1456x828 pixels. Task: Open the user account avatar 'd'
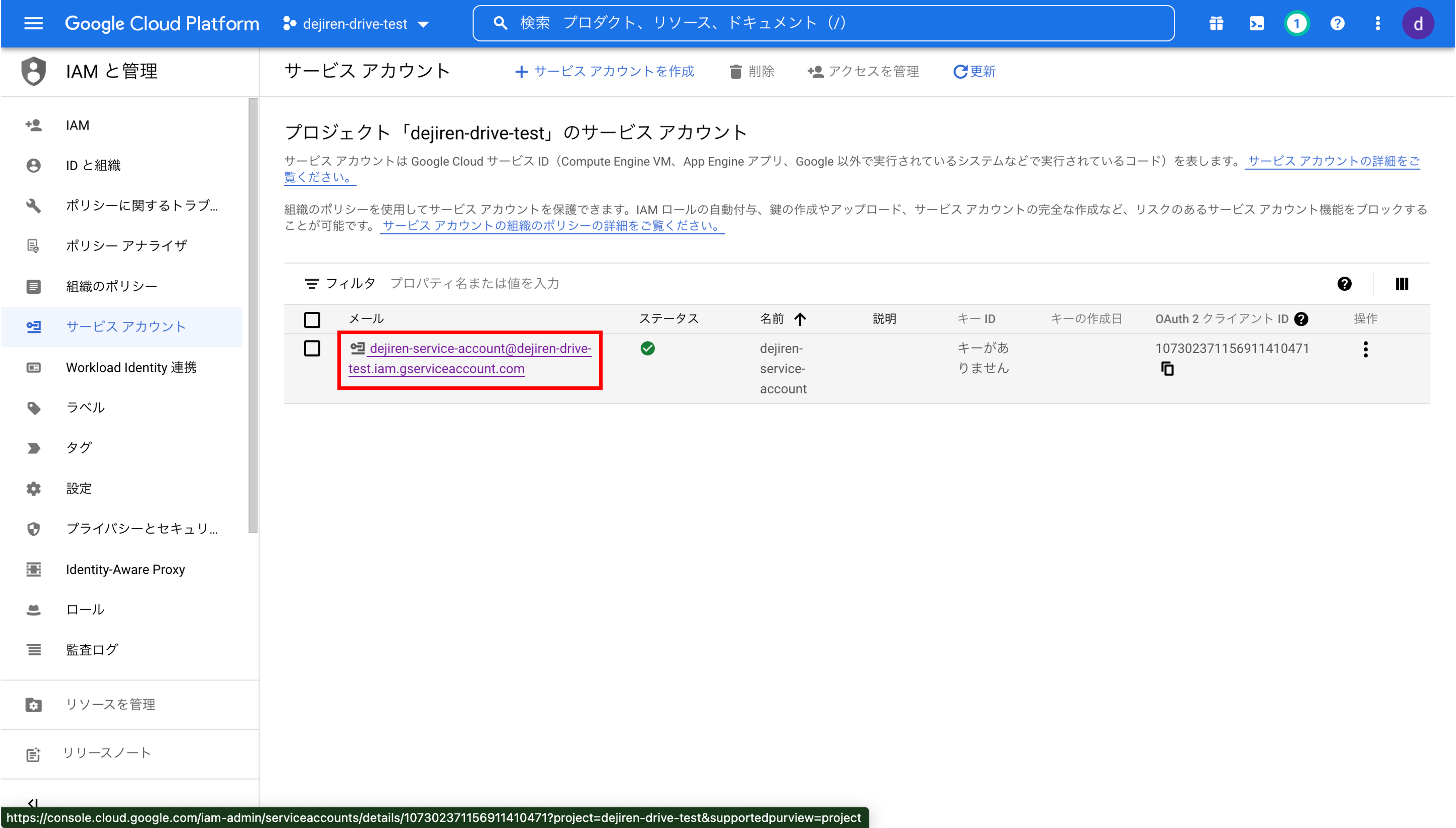click(1417, 23)
